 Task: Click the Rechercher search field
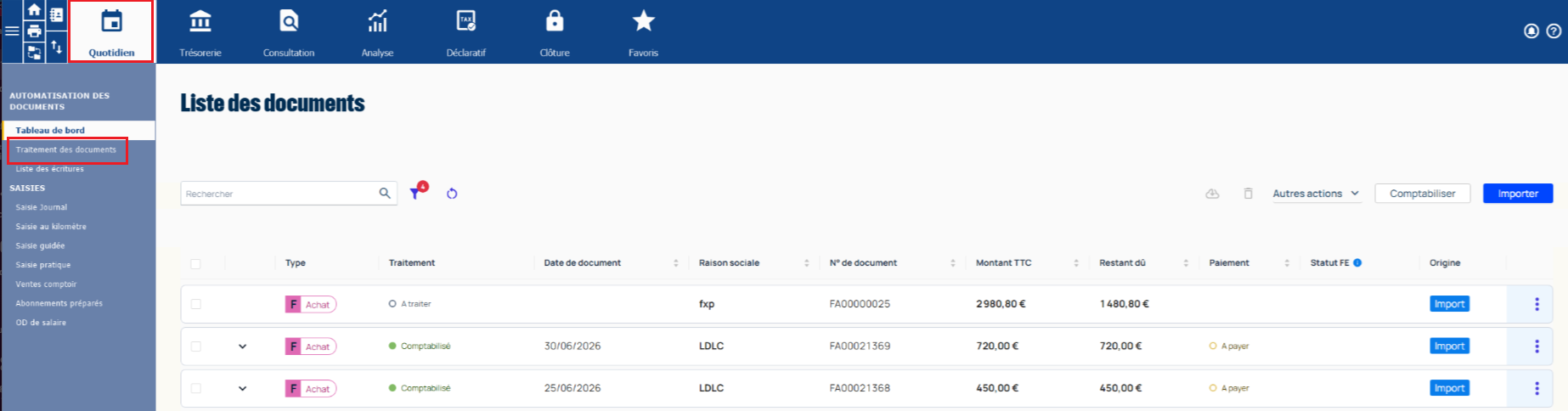[289, 194]
